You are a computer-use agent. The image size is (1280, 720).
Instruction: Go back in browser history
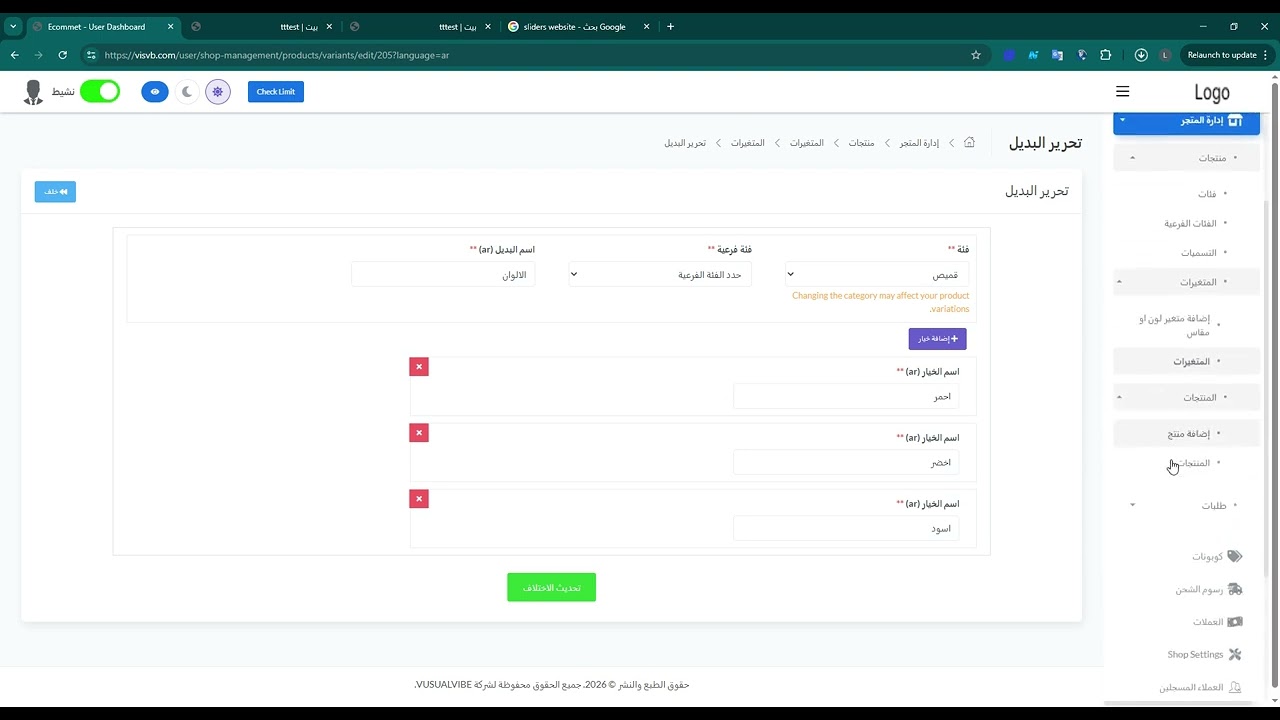click(15, 55)
